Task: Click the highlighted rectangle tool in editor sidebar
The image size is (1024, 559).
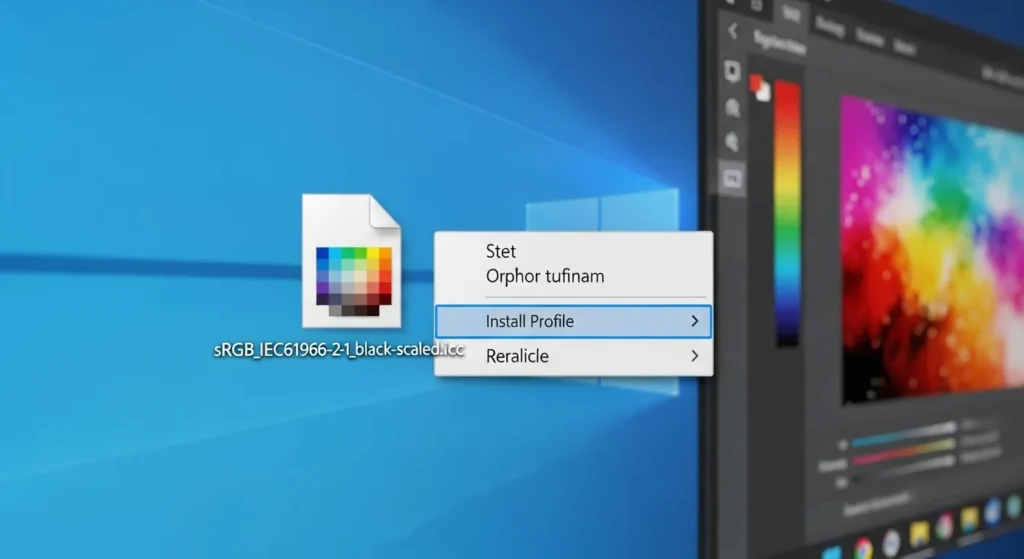Action: coord(731,178)
